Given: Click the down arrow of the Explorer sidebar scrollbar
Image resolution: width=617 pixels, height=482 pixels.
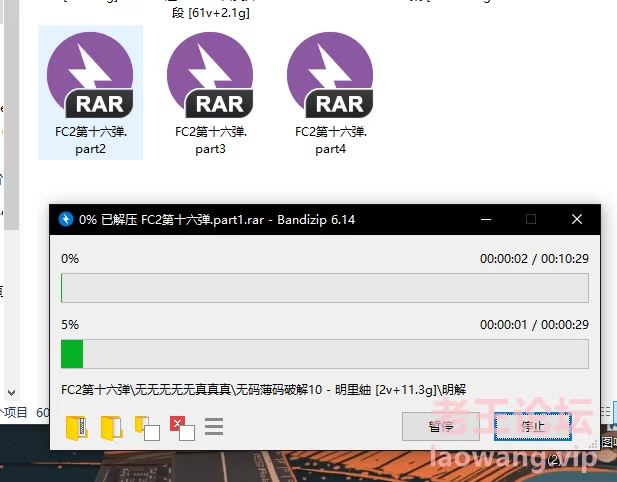Looking at the screenshot, I should coord(11,392).
